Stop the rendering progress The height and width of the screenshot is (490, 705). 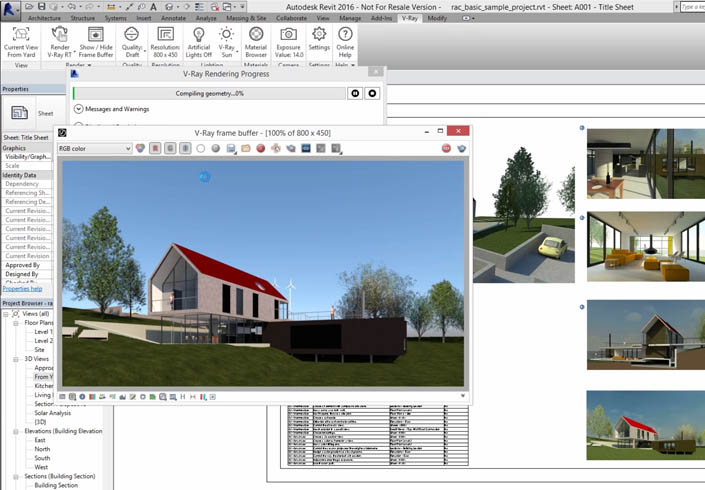click(x=372, y=94)
